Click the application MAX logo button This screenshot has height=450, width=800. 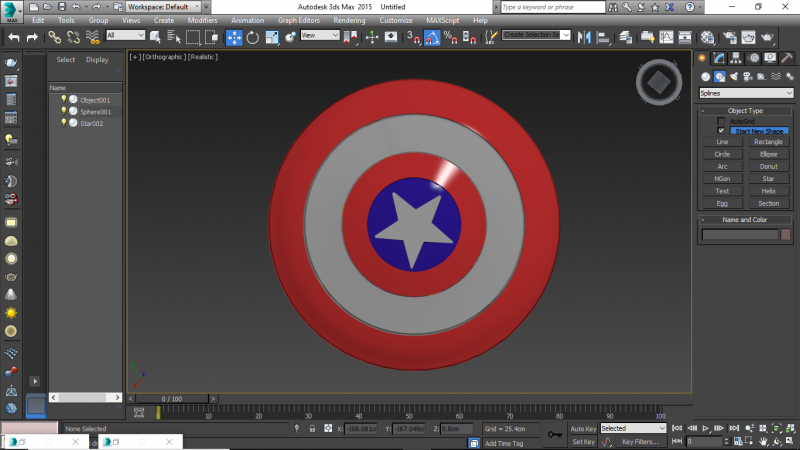click(x=11, y=11)
